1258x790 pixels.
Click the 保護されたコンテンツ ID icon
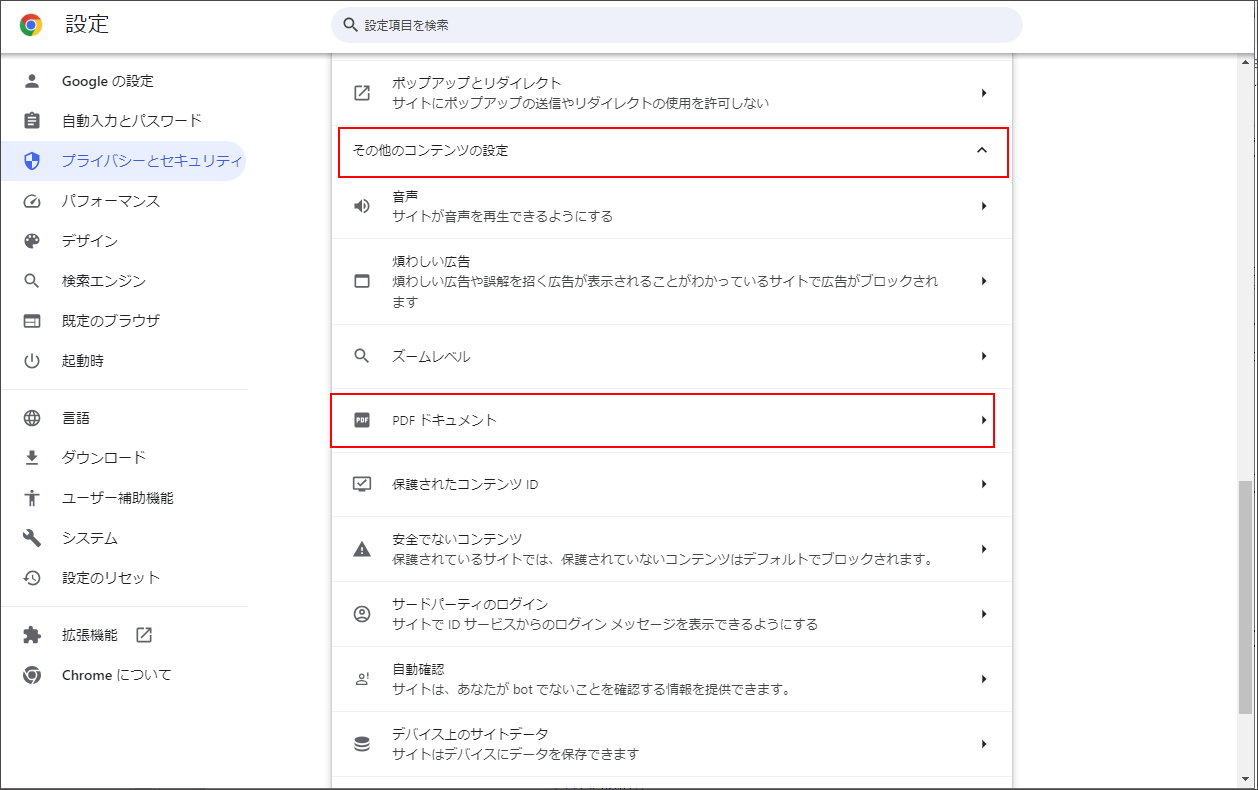pos(363,484)
